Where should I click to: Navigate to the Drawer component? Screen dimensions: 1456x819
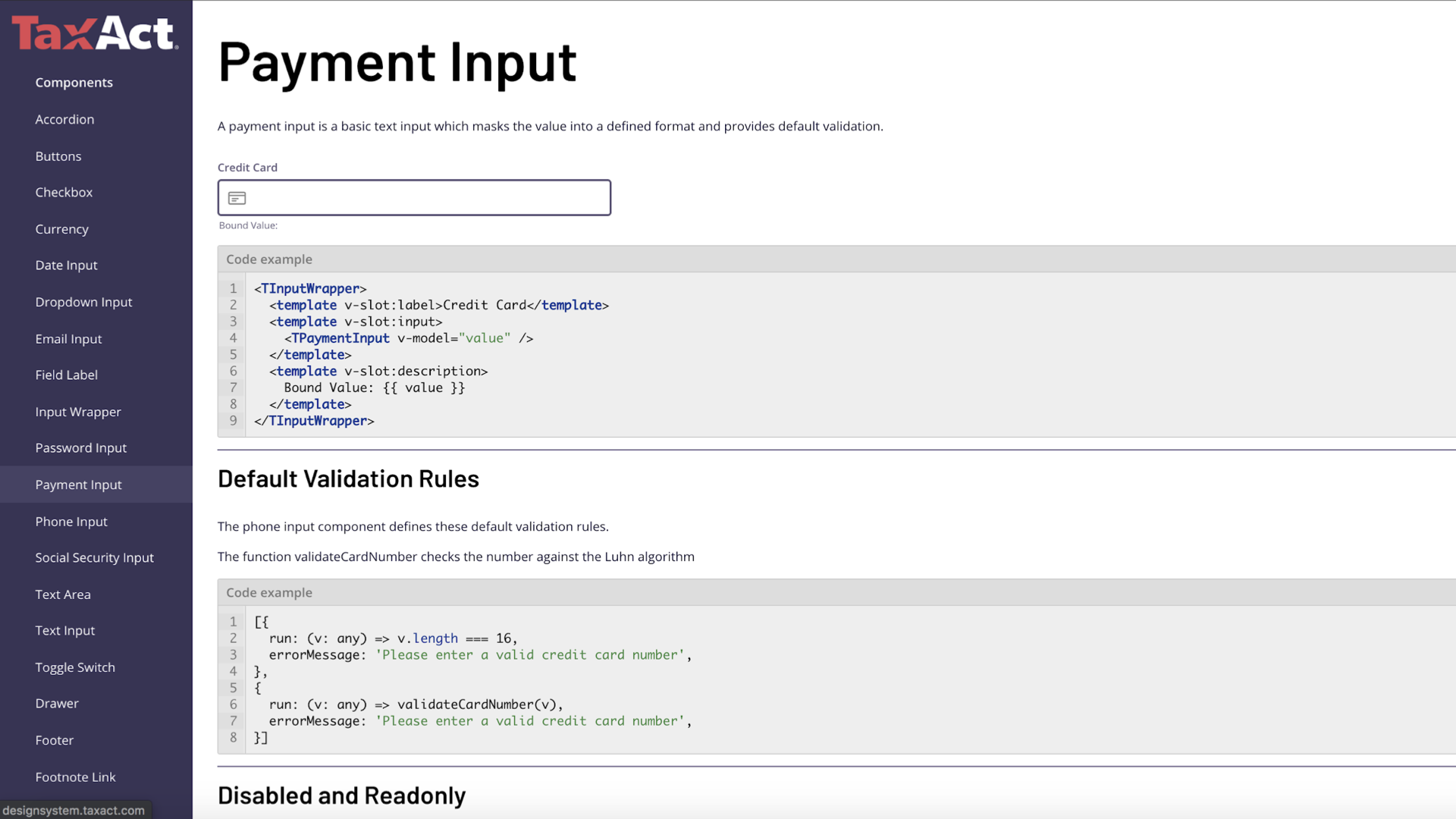(57, 703)
